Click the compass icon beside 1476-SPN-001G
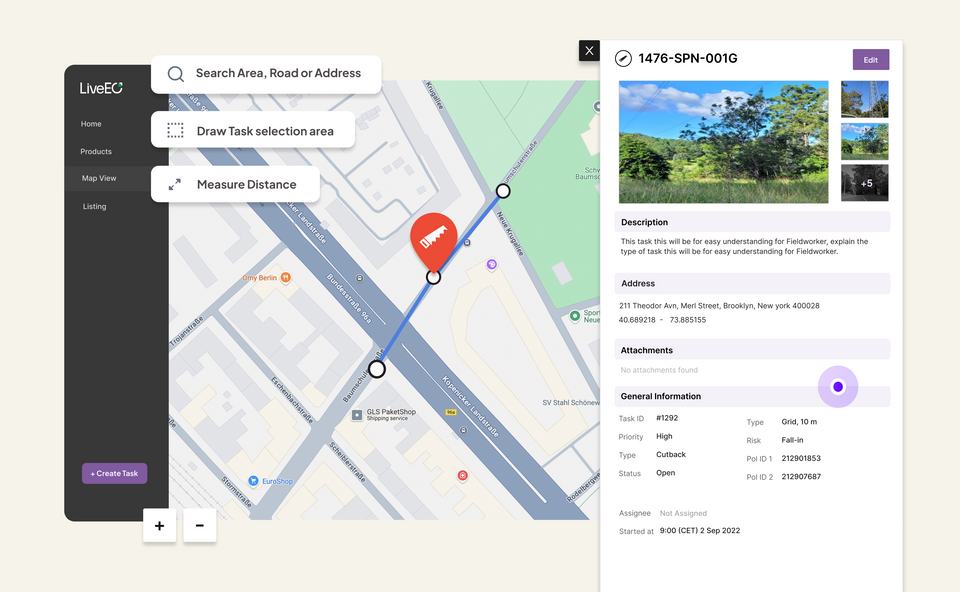The image size is (960, 592). click(623, 58)
